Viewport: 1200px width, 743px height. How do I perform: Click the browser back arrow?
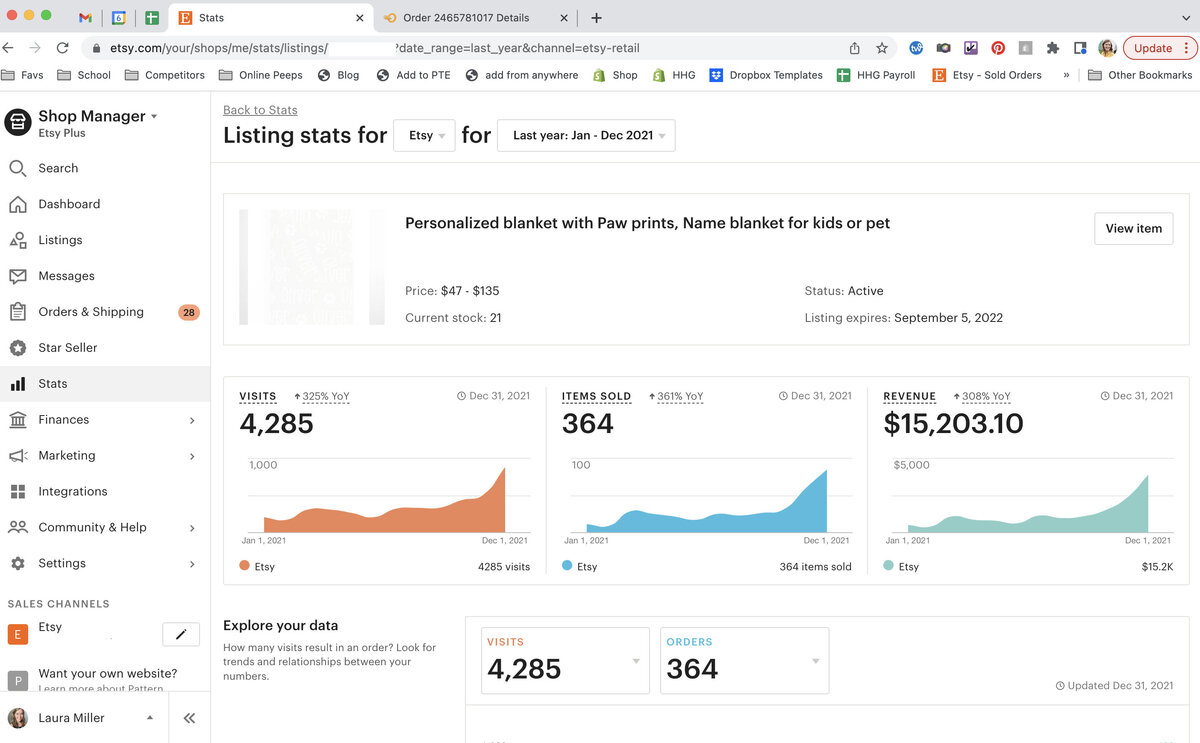[x=9, y=47]
